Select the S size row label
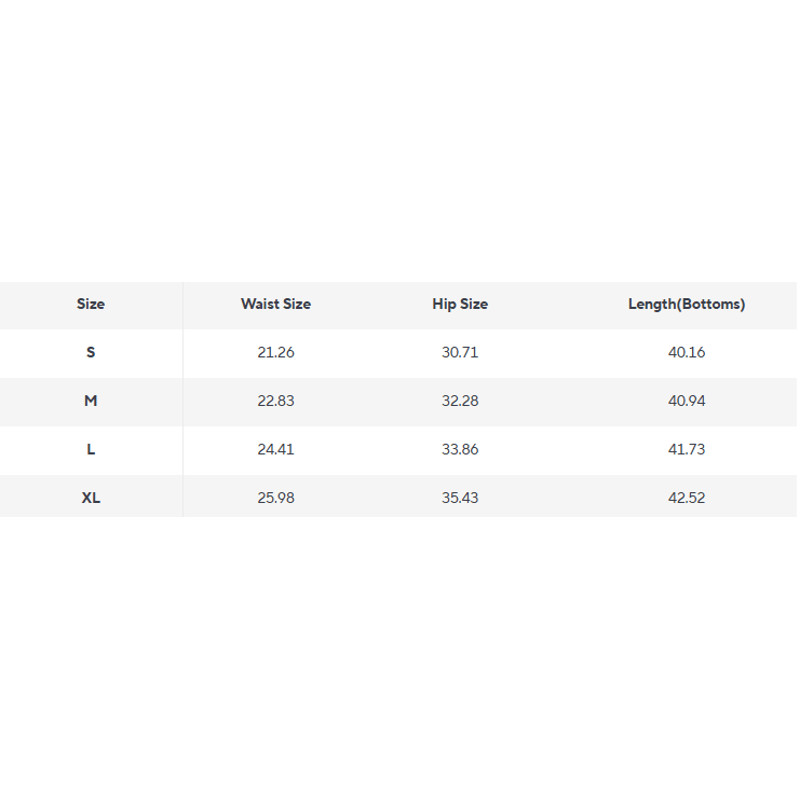 point(91,353)
